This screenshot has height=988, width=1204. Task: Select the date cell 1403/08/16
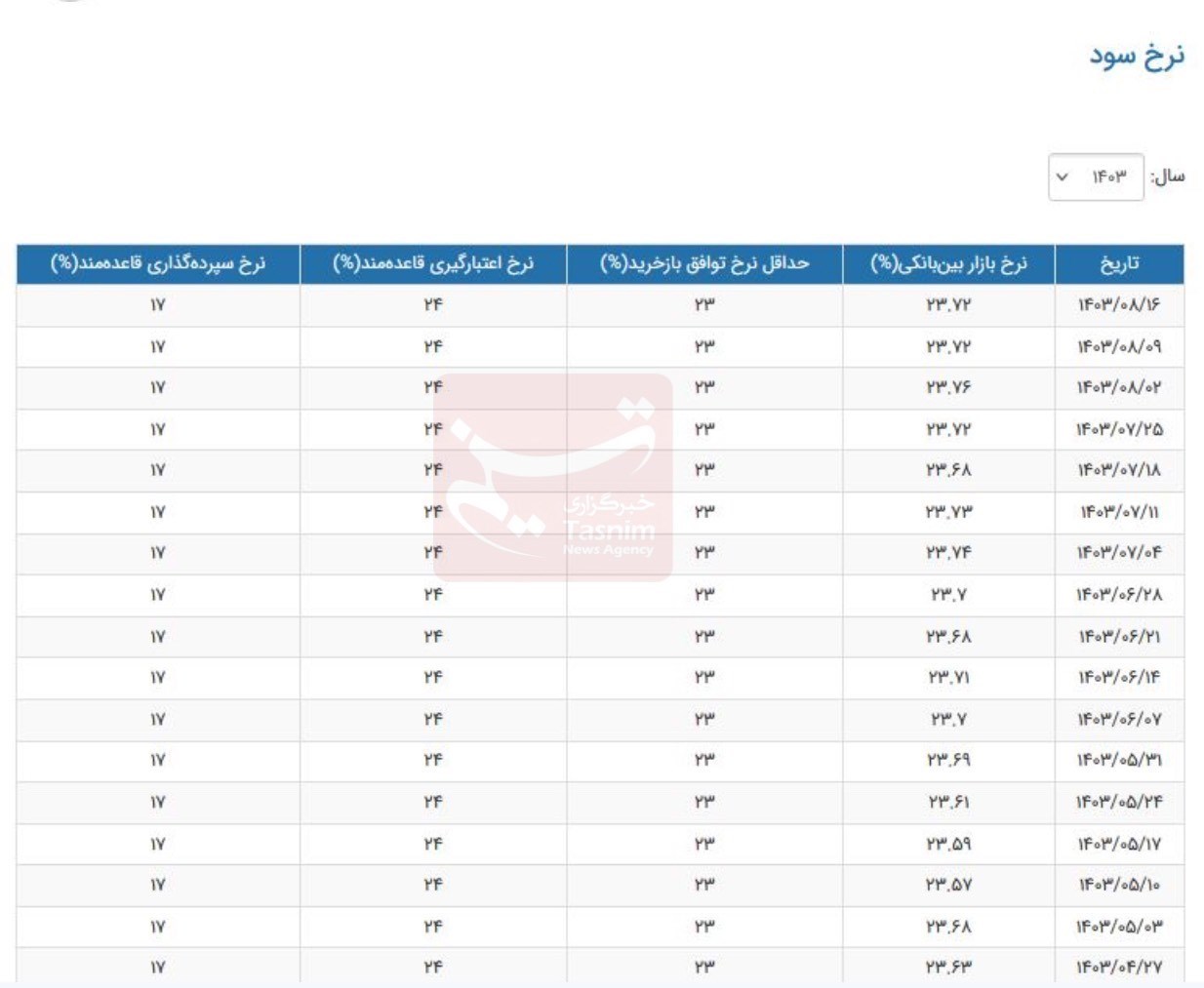tap(1119, 305)
